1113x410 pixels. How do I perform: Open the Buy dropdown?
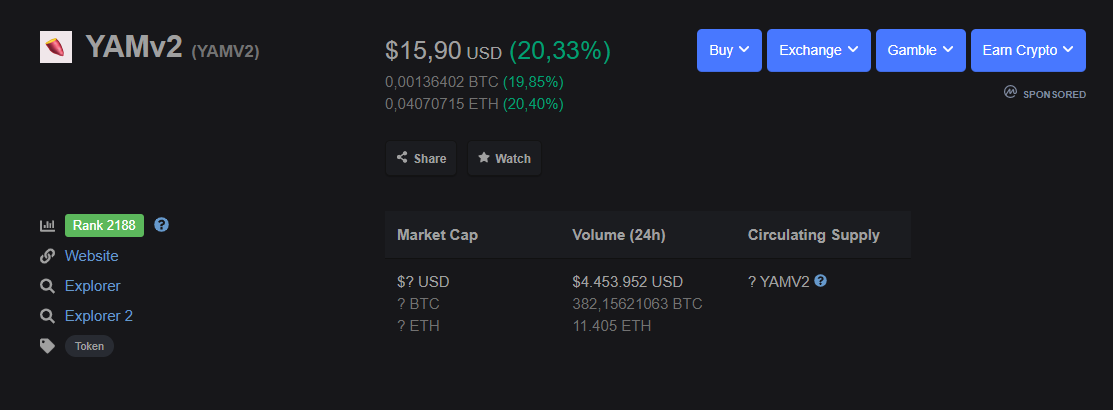(x=729, y=50)
